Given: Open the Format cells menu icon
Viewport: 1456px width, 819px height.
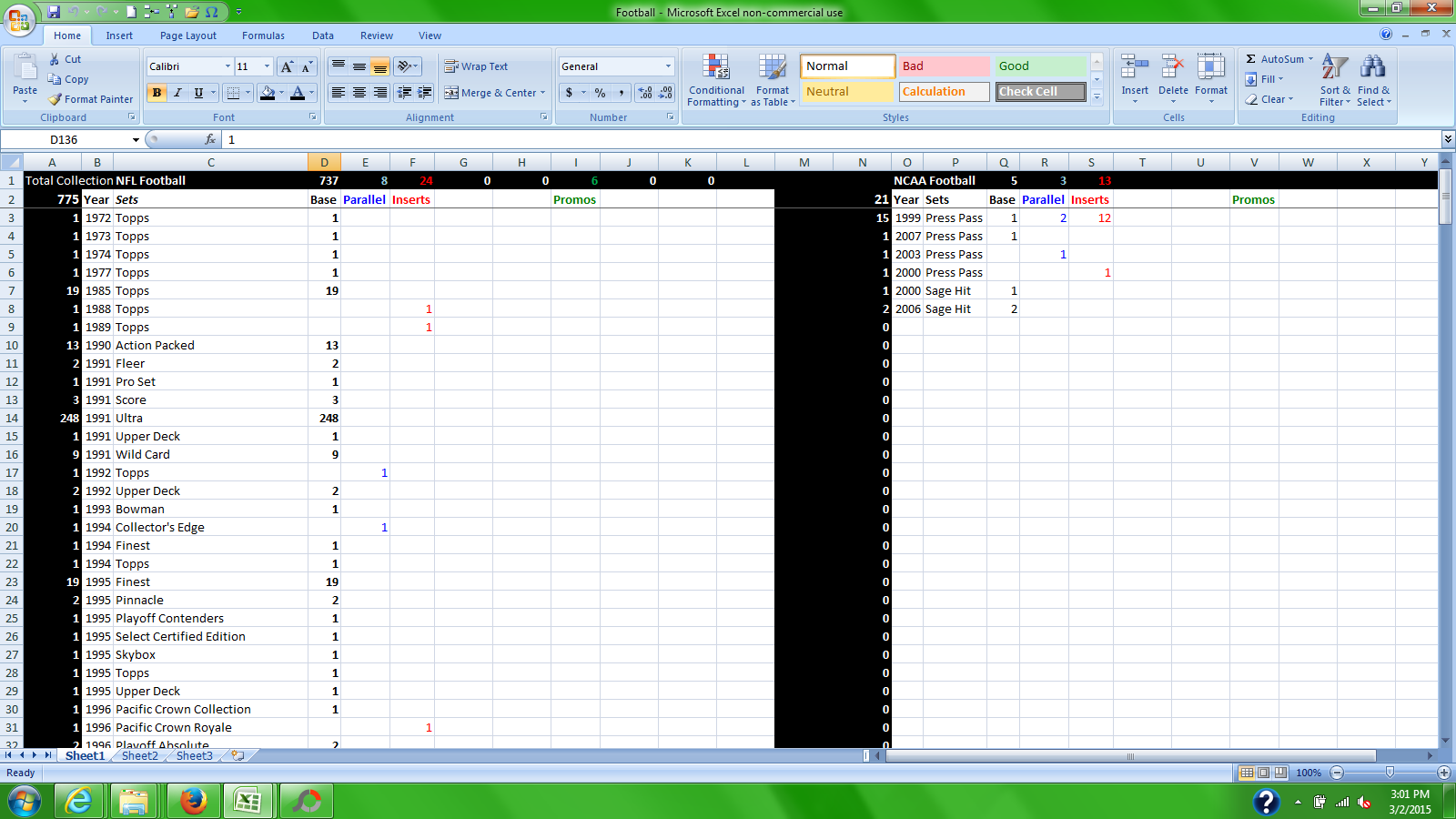Looking at the screenshot, I should tap(1211, 67).
